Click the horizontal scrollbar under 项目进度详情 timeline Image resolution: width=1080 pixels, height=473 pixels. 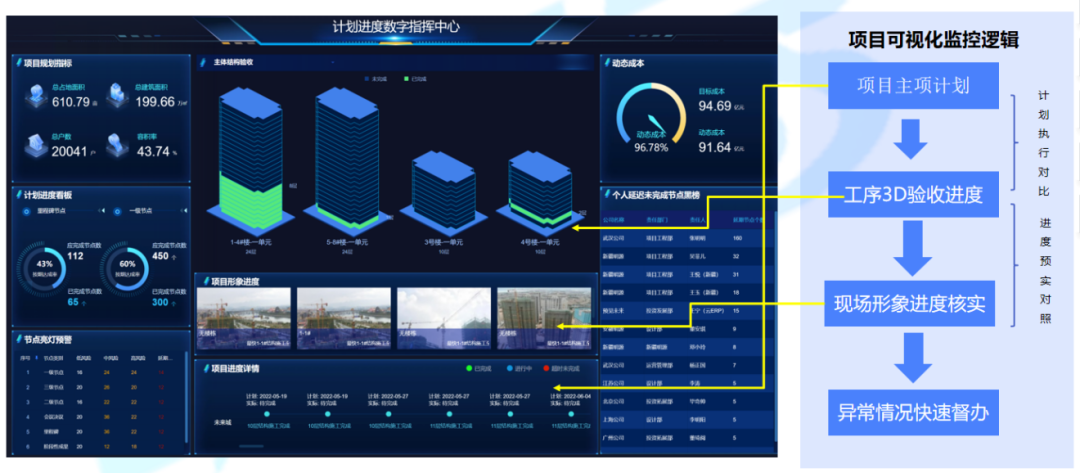pos(251,446)
